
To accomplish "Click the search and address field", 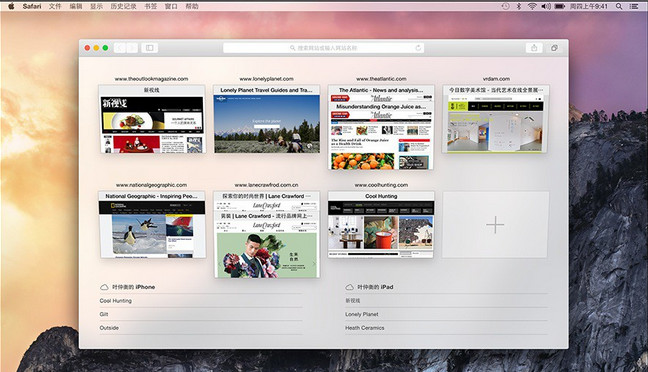I will point(324,48).
